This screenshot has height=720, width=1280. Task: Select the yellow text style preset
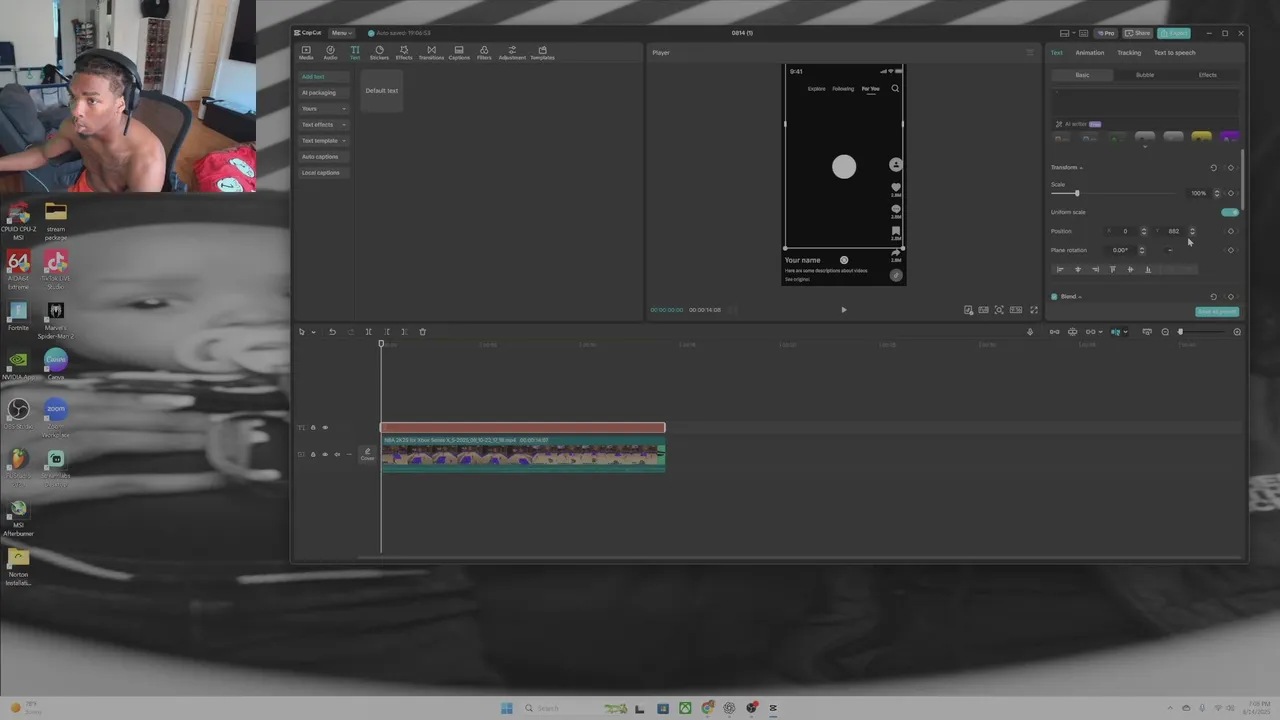pos(1201,137)
